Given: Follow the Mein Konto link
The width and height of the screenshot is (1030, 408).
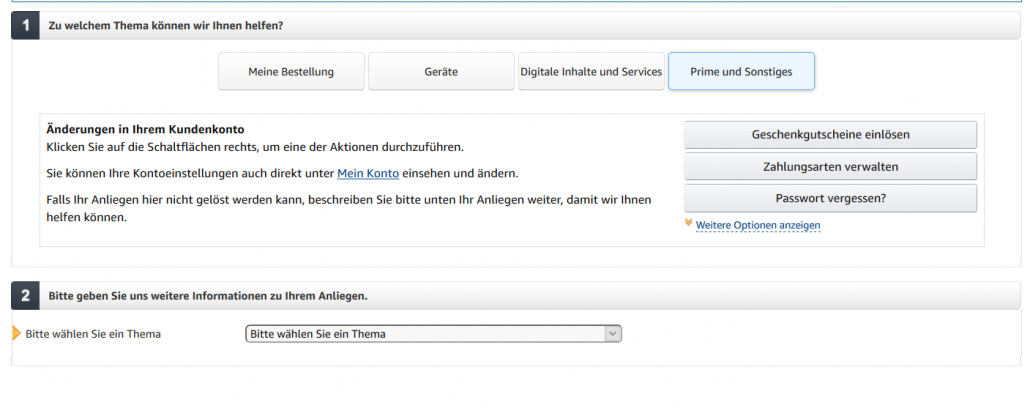Looking at the screenshot, I should tap(368, 174).
